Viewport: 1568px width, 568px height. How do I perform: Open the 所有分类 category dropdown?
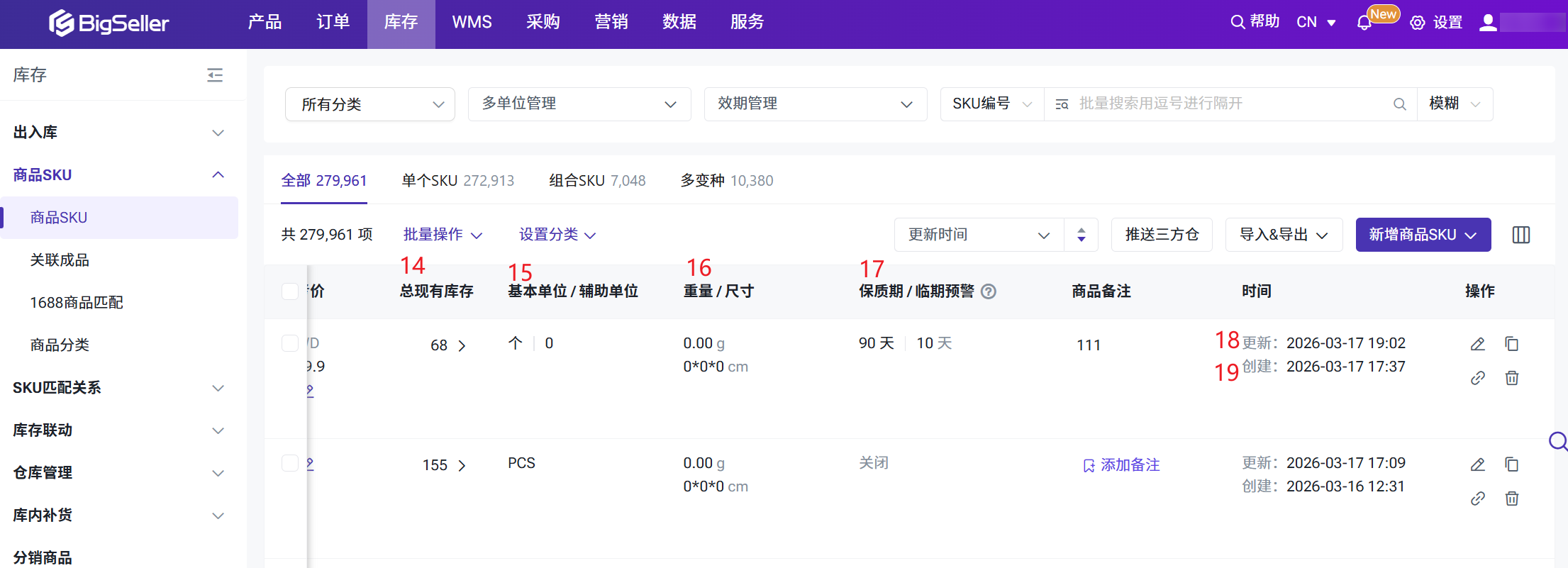[369, 104]
